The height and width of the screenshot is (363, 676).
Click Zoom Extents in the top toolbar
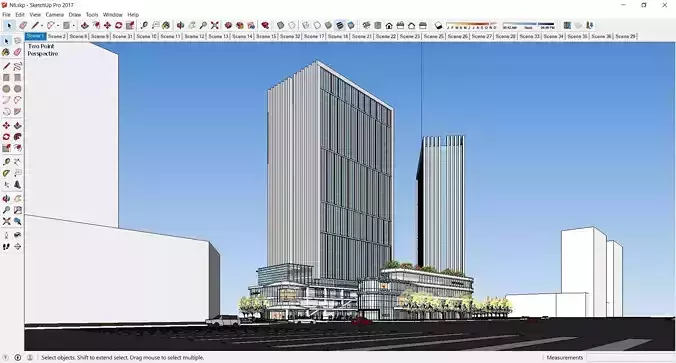tap(215, 25)
